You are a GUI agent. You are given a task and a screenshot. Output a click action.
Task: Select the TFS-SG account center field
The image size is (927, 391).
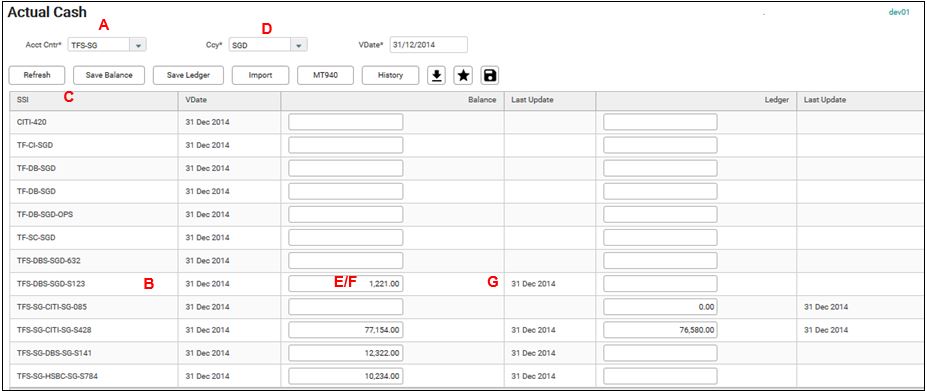click(99, 44)
